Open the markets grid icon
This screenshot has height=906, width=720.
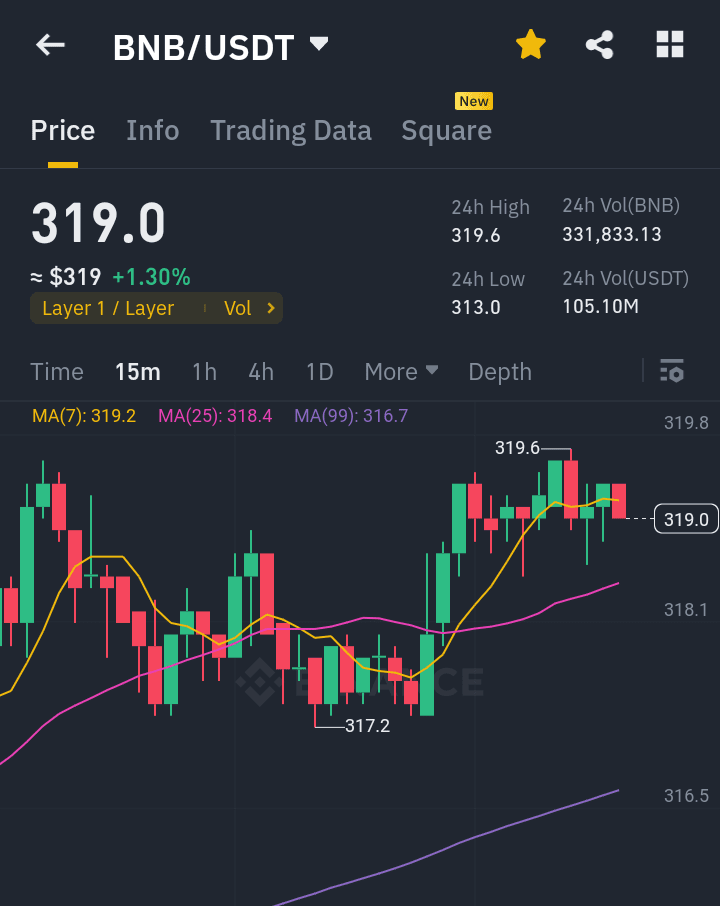(668, 44)
